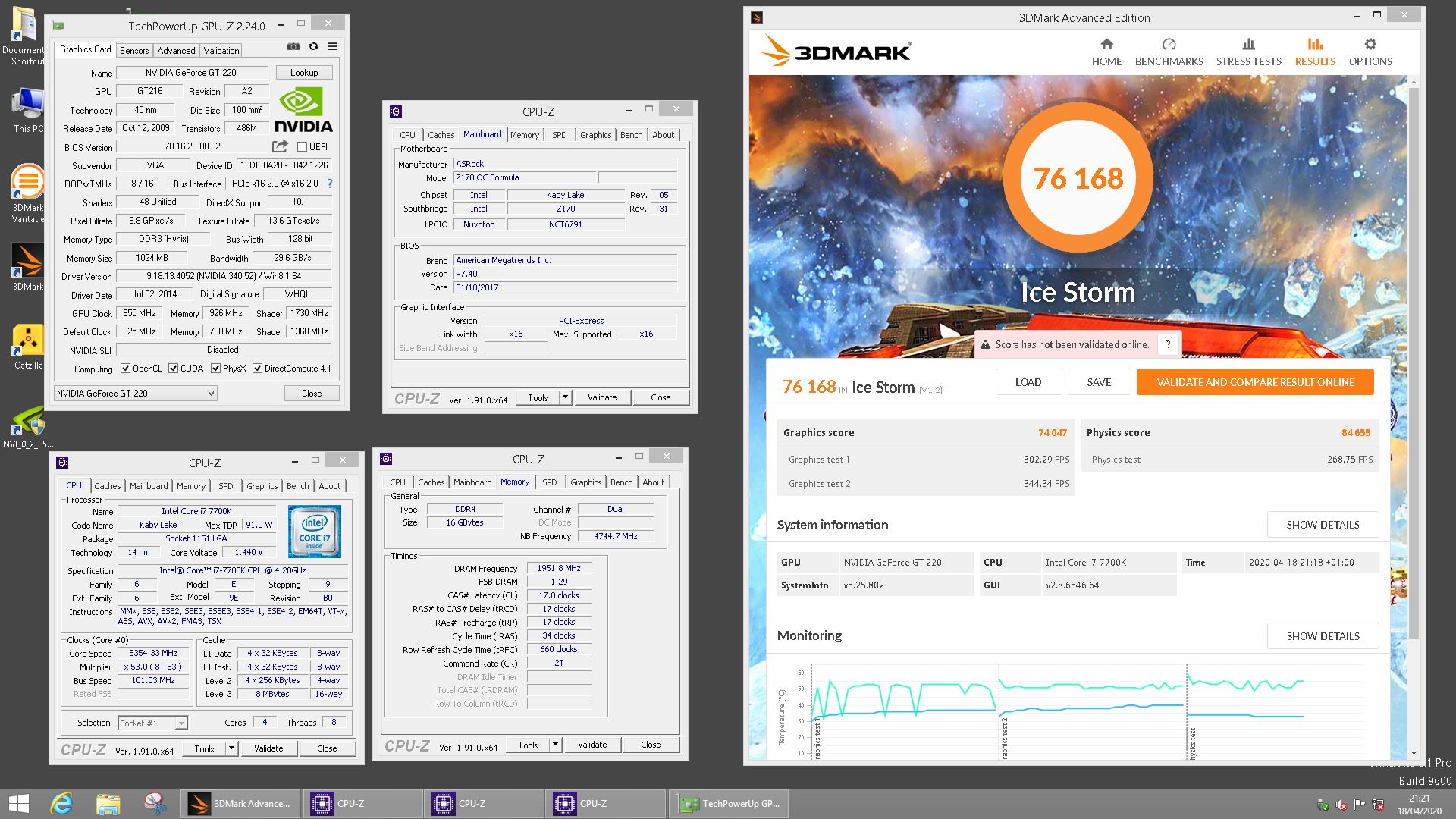Click Show Details for Monitoring
Viewport: 1456px width, 819px height.
[1323, 636]
